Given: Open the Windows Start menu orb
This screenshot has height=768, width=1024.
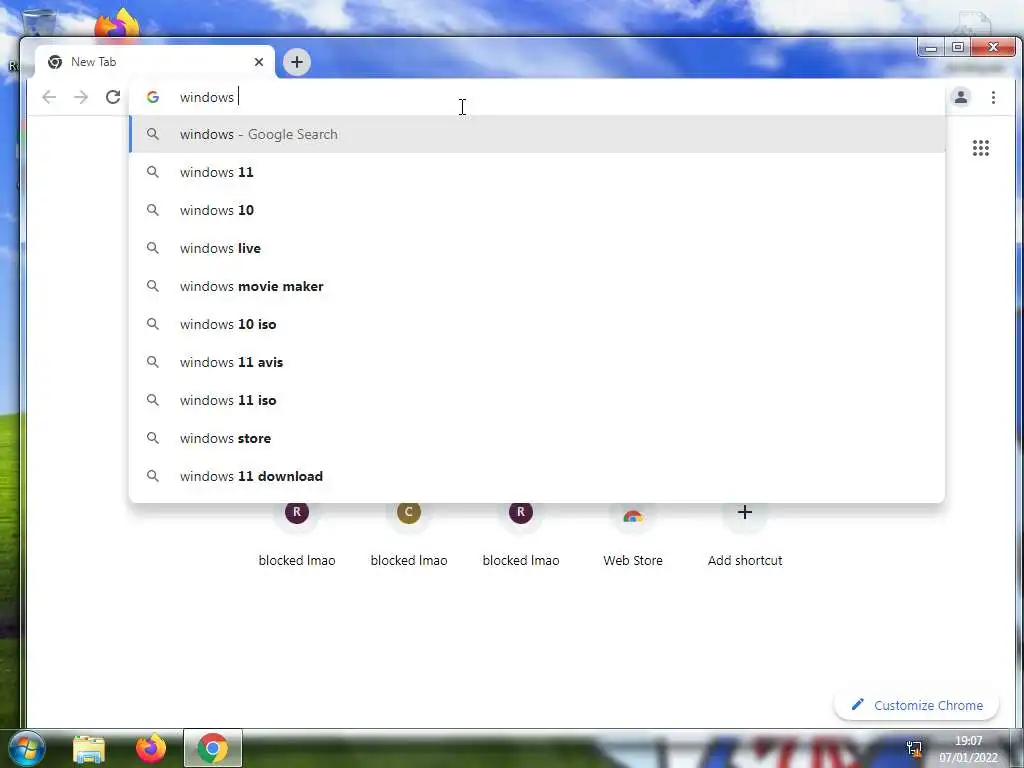Looking at the screenshot, I should click(26, 748).
